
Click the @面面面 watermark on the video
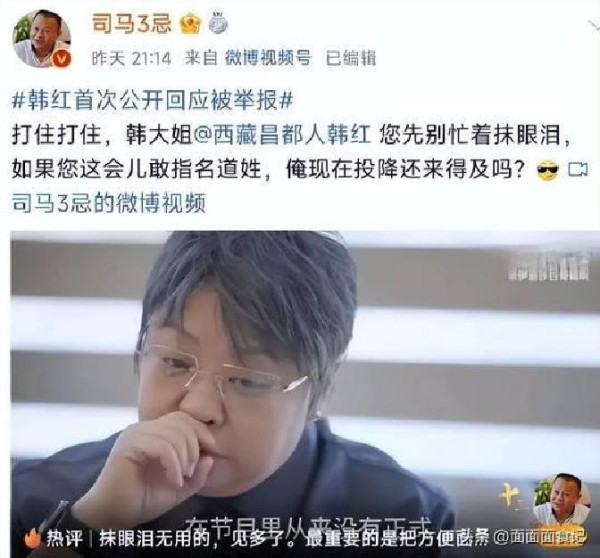point(540,537)
